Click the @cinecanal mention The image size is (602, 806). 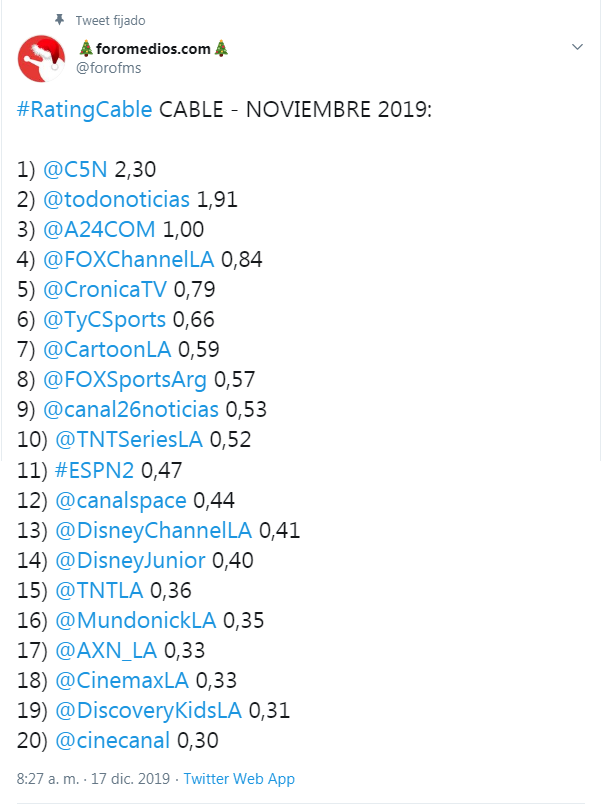[x=113, y=740]
